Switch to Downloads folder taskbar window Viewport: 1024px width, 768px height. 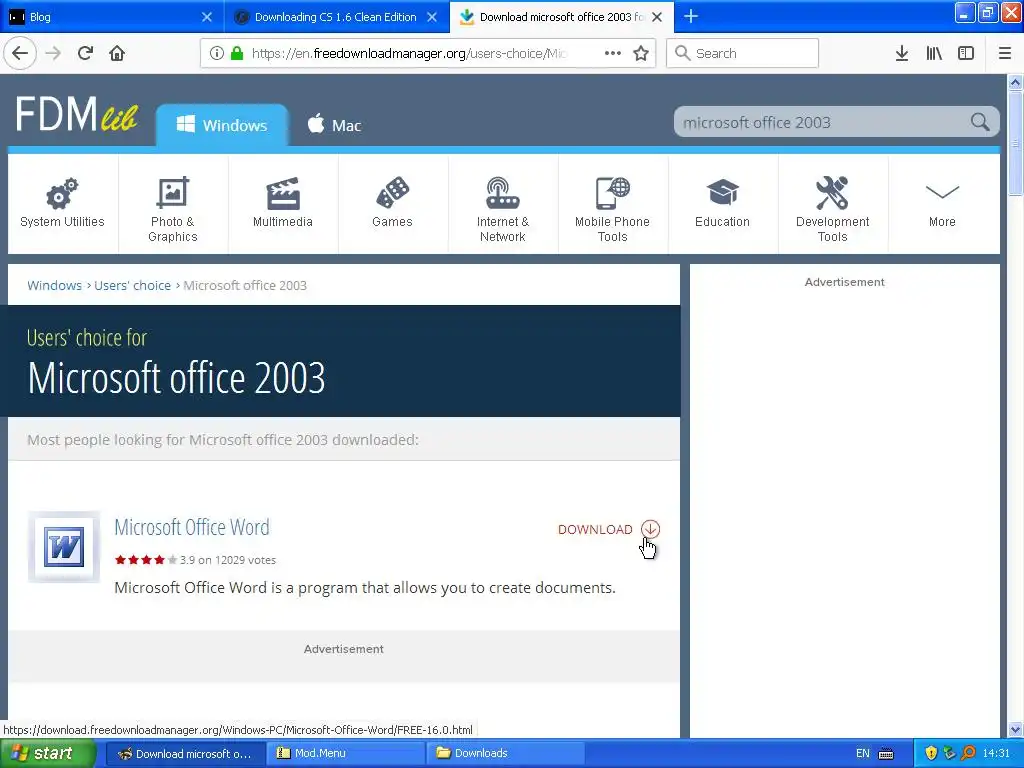(x=505, y=753)
